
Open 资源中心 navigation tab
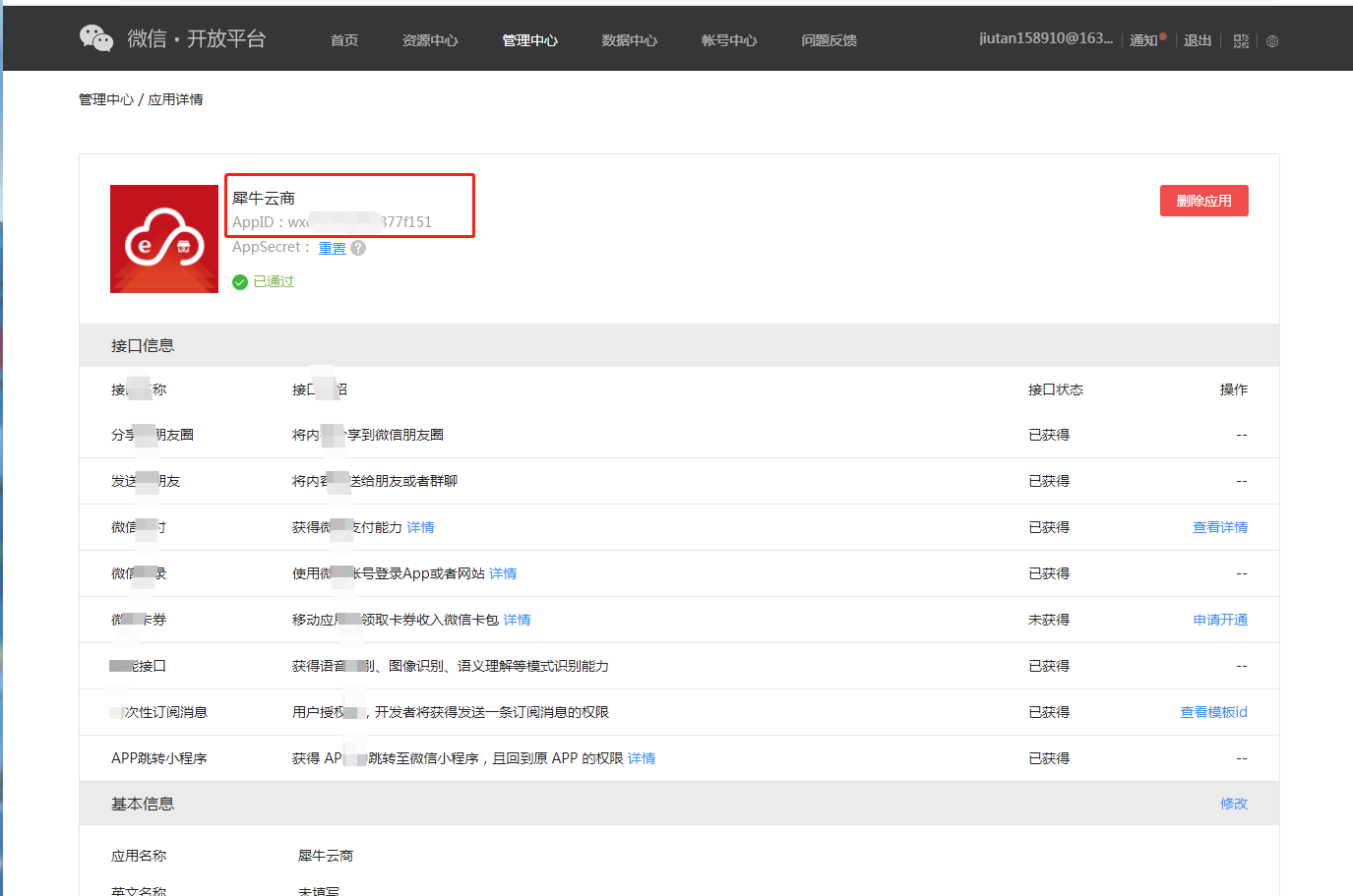430,40
